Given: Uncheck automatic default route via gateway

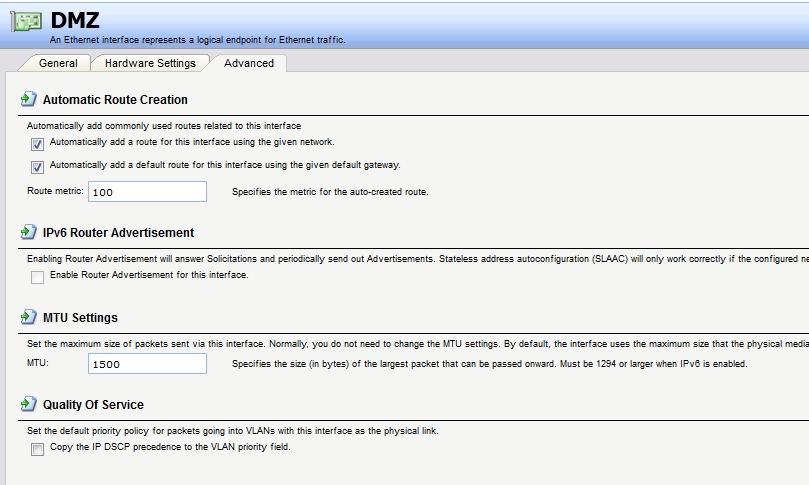Looking at the screenshot, I should (x=38, y=166).
